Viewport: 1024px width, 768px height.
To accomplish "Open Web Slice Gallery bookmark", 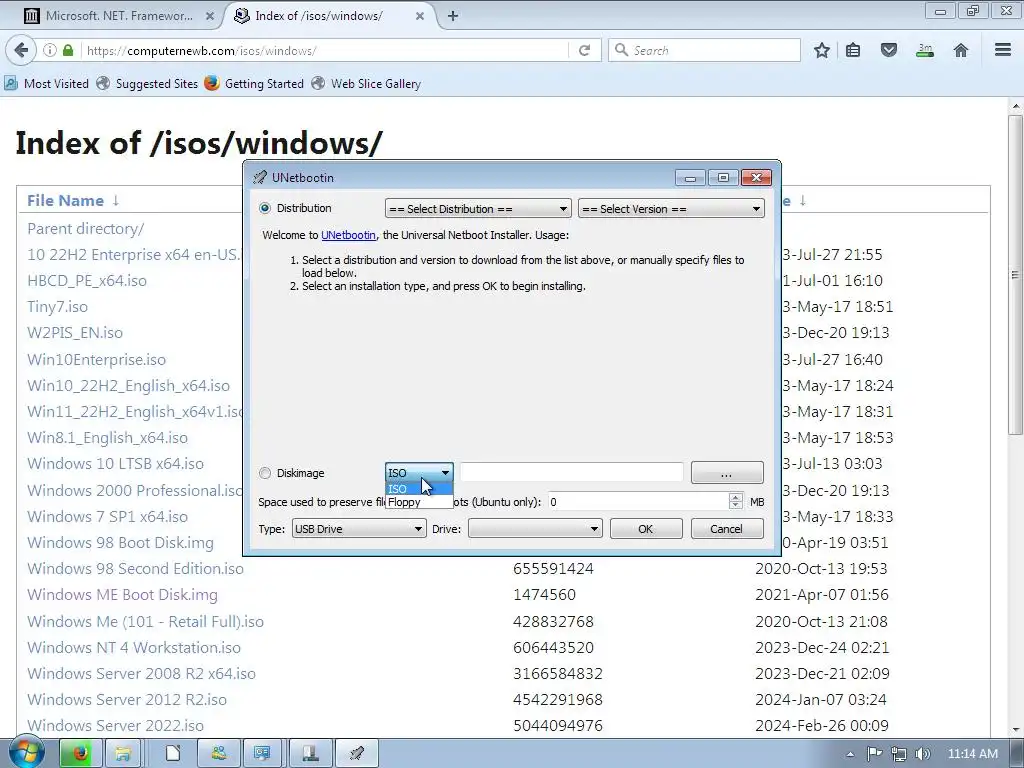I will click(x=366, y=84).
